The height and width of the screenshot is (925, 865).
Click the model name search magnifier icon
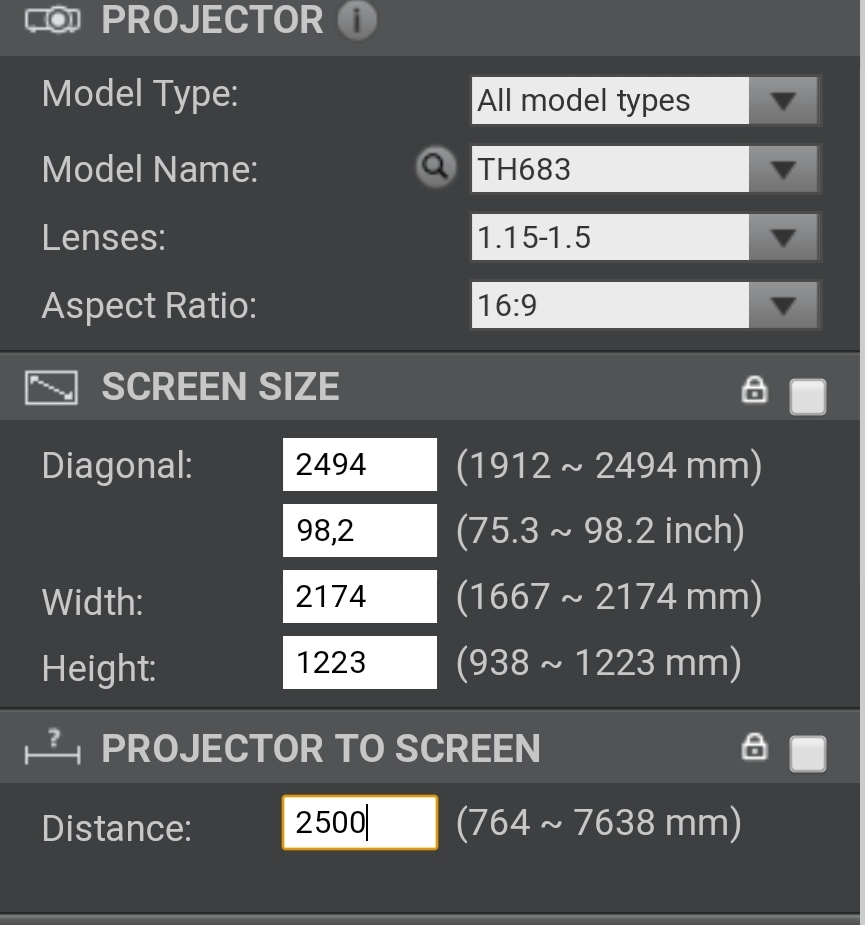435,167
